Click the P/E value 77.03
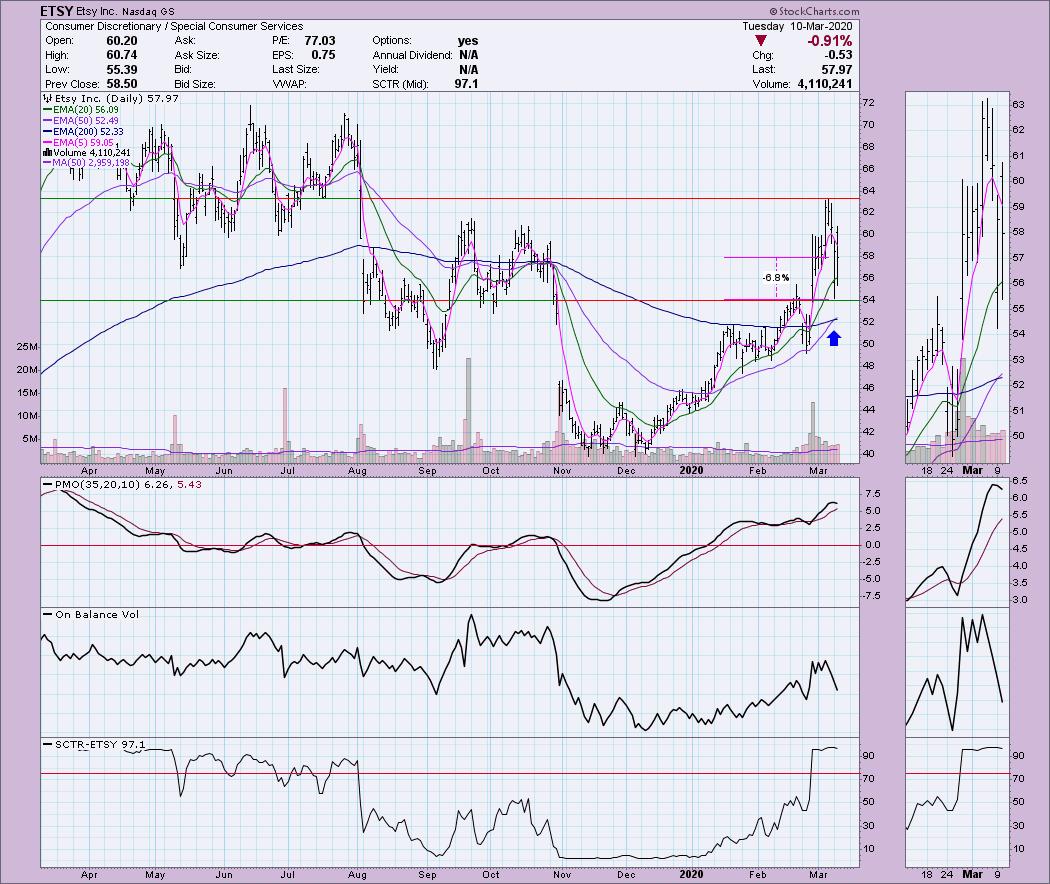This screenshot has height=884, width=1050. (x=319, y=41)
